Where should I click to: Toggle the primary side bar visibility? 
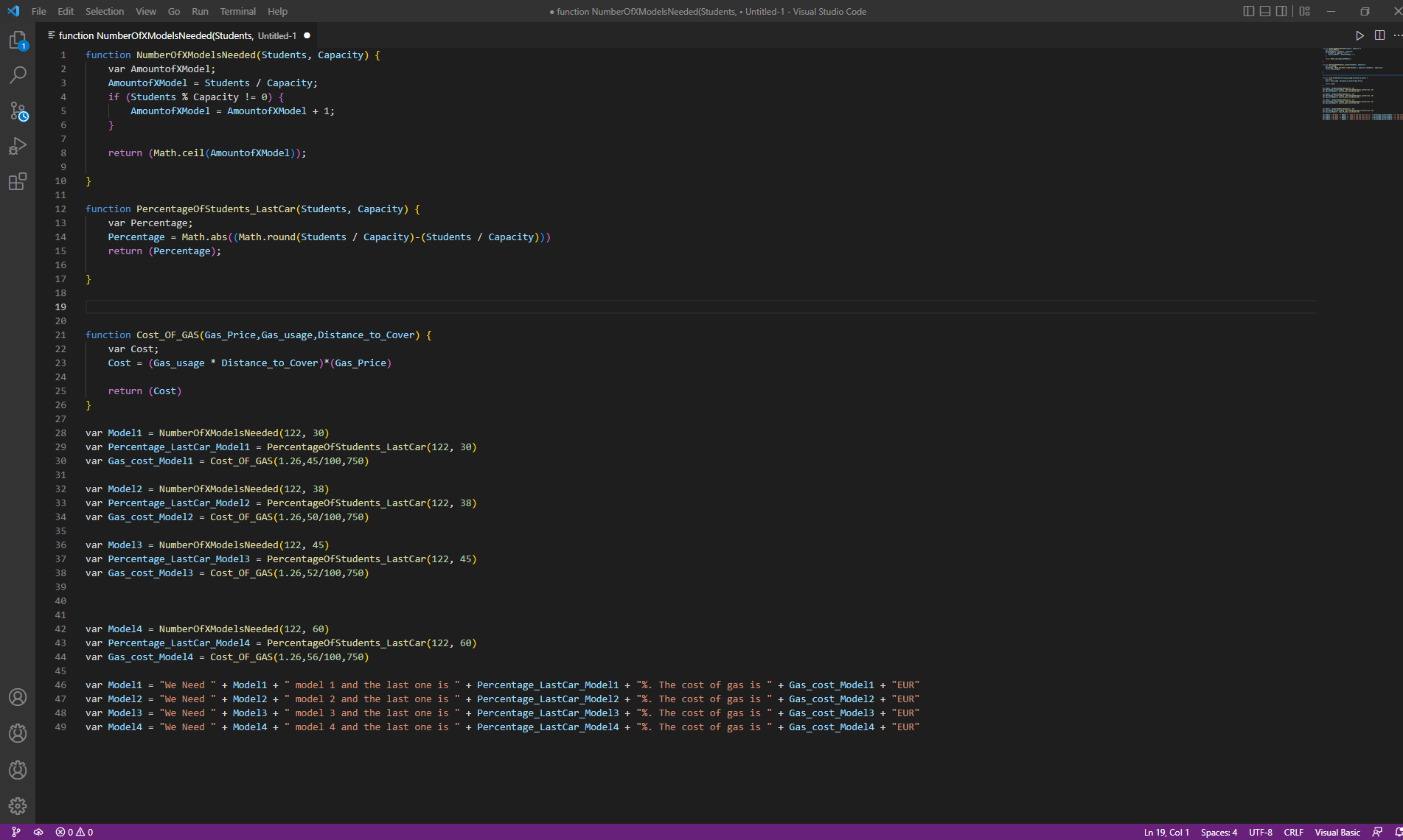tap(1248, 11)
